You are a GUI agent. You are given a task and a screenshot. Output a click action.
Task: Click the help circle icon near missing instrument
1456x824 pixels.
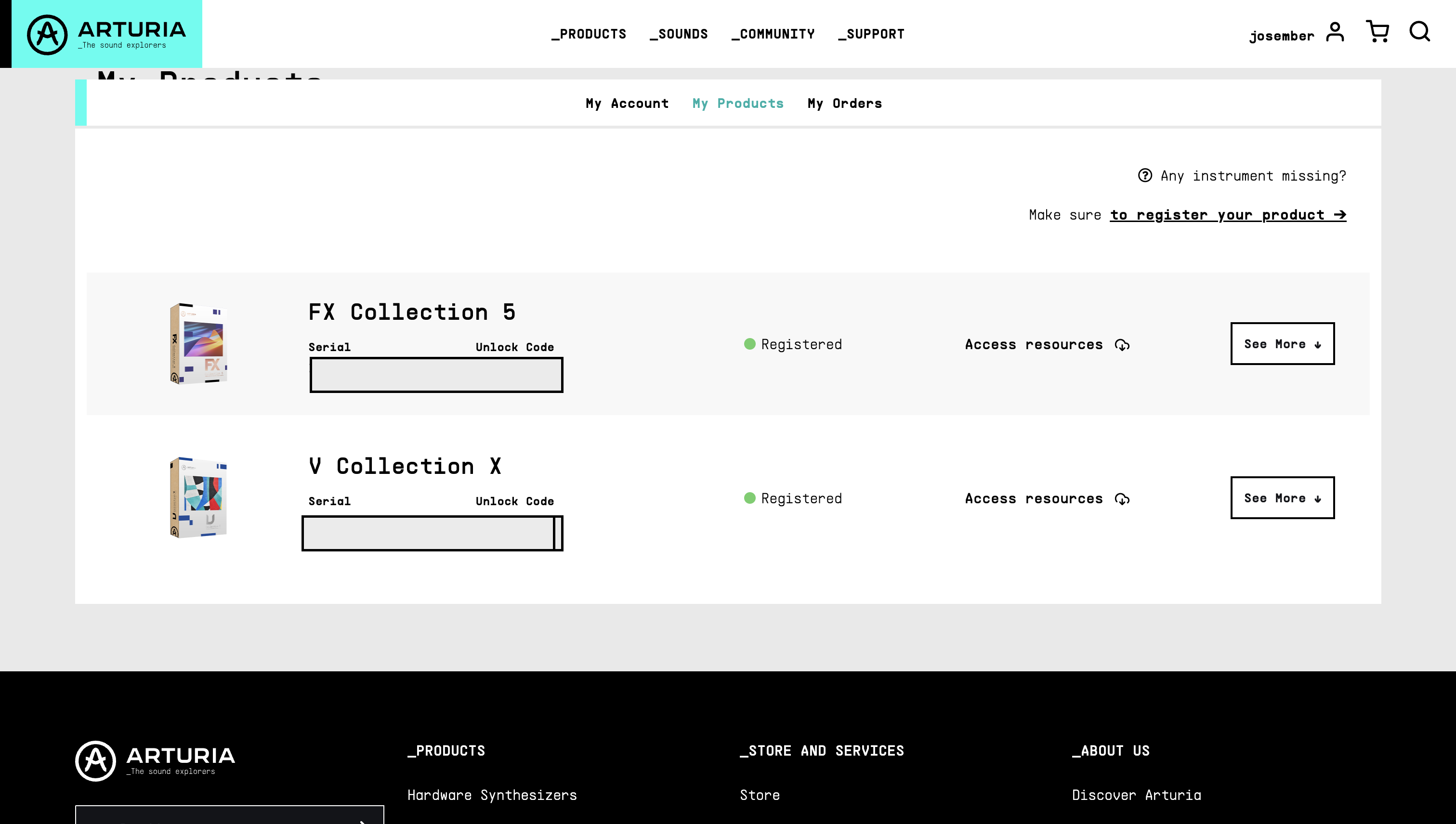tap(1145, 176)
